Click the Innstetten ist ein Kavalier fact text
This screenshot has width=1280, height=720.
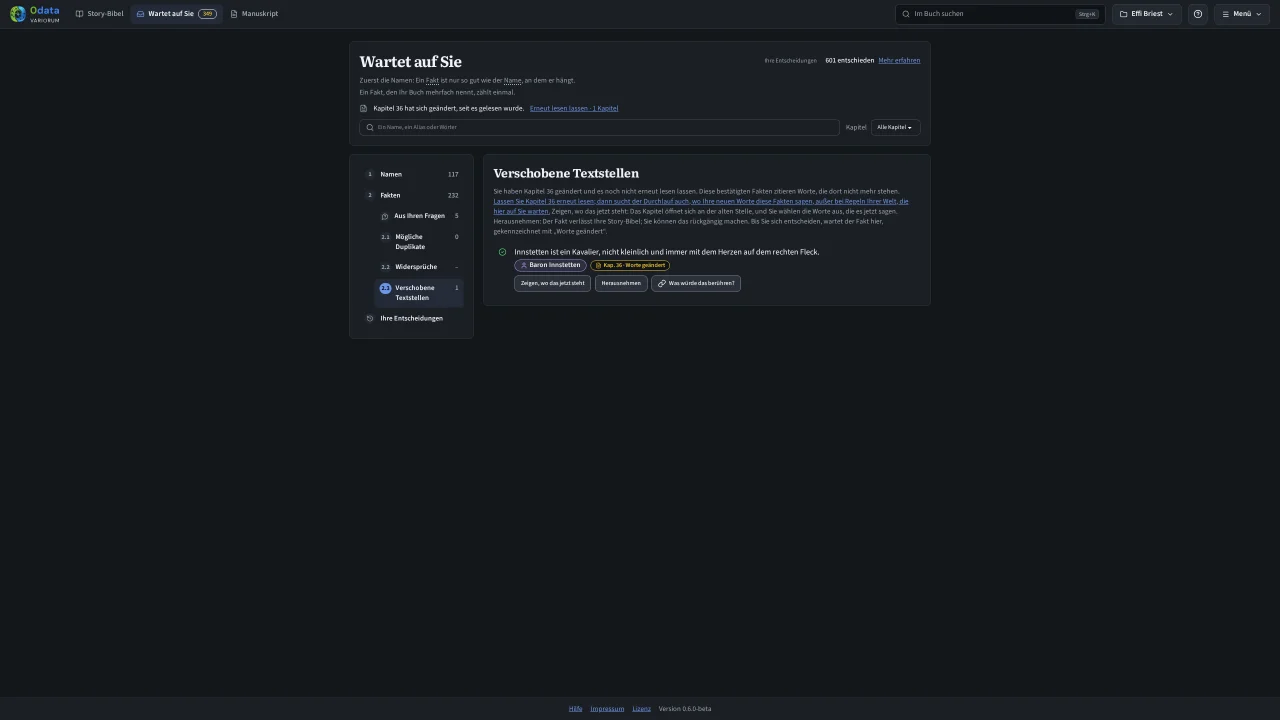[667, 252]
